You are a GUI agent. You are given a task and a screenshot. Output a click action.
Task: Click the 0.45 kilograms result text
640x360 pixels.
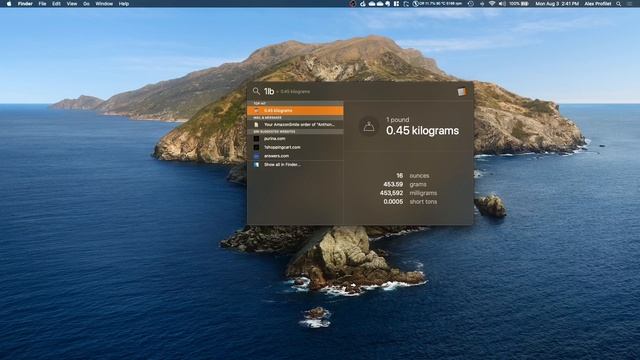422,131
